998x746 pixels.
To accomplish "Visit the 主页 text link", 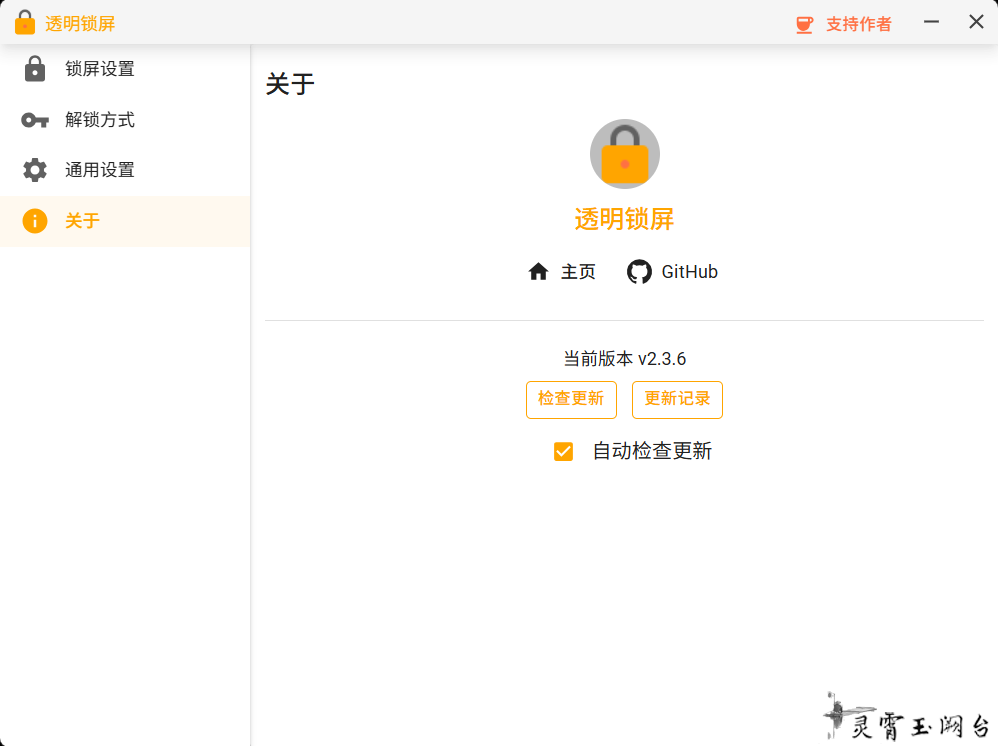I will [x=578, y=272].
